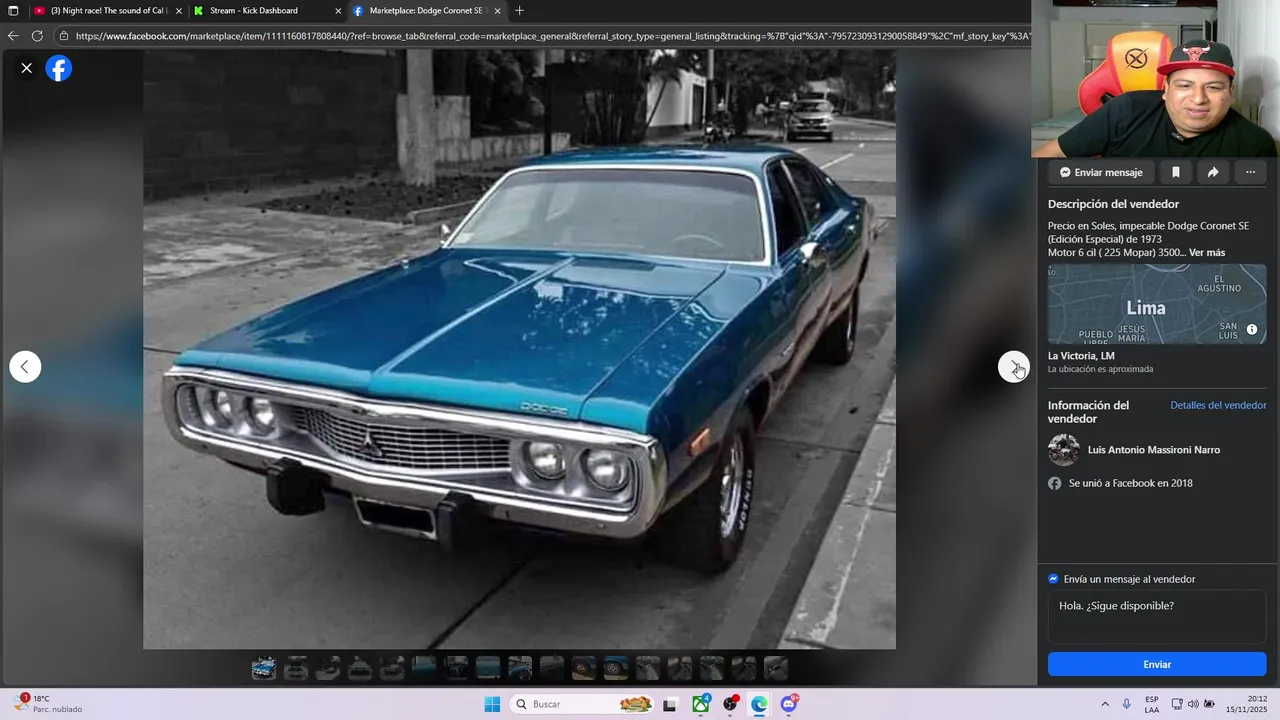The height and width of the screenshot is (720, 1280).
Task: Select the Marketplace: Dodge Coronet SE tab
Action: coord(427,11)
